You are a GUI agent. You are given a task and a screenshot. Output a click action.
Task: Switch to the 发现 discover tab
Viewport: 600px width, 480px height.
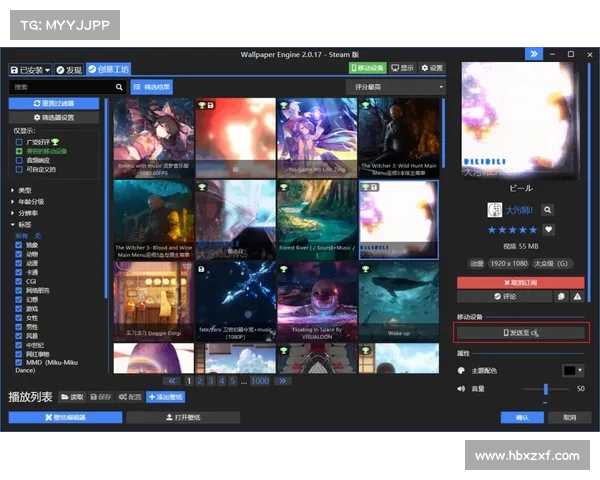click(69, 70)
